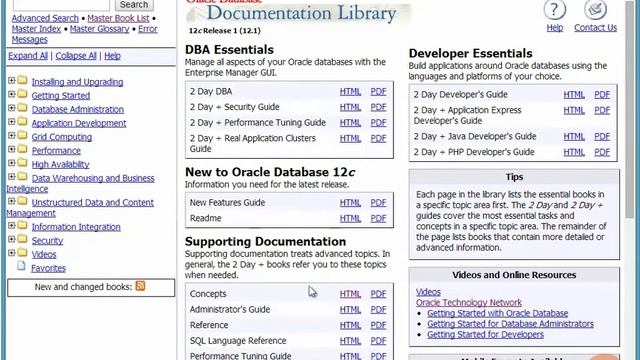Click the High Availability folder icon
Viewport: 640px width, 360px height.
tap(22, 163)
